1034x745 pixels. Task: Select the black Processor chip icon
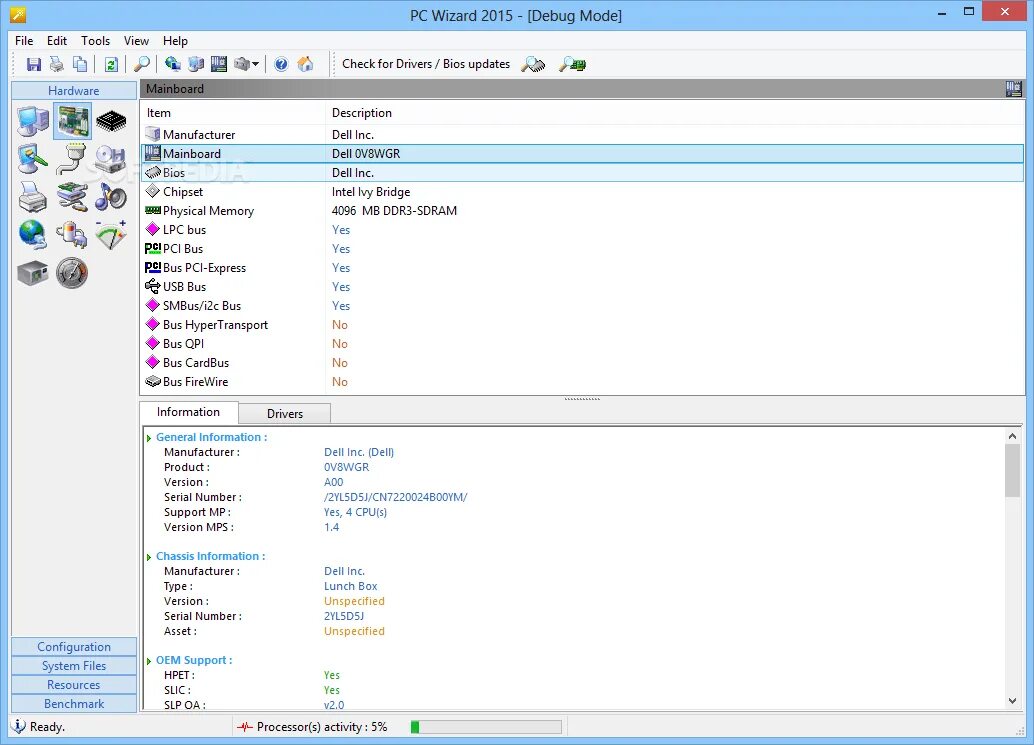(111, 121)
